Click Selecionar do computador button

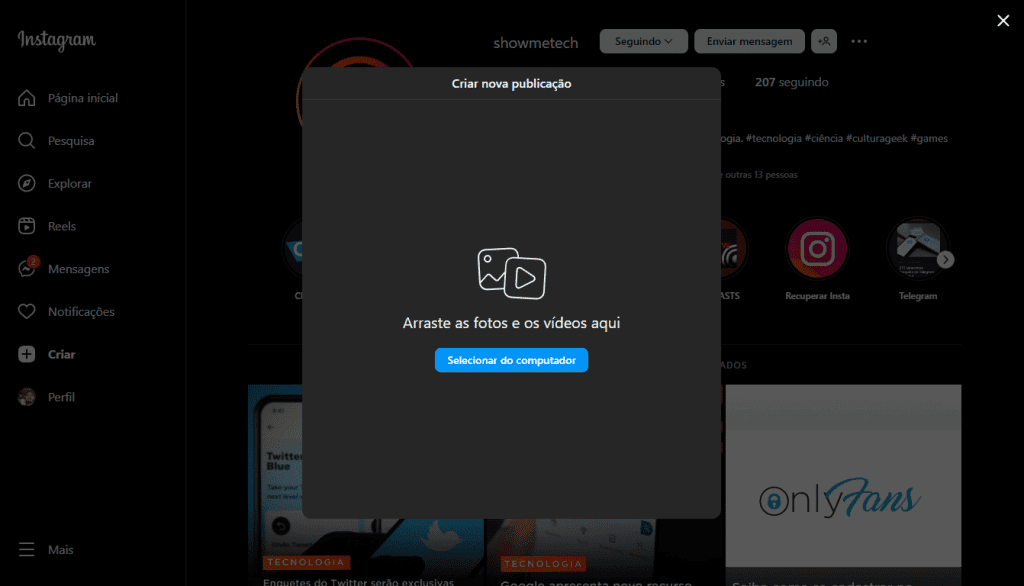click(511, 360)
